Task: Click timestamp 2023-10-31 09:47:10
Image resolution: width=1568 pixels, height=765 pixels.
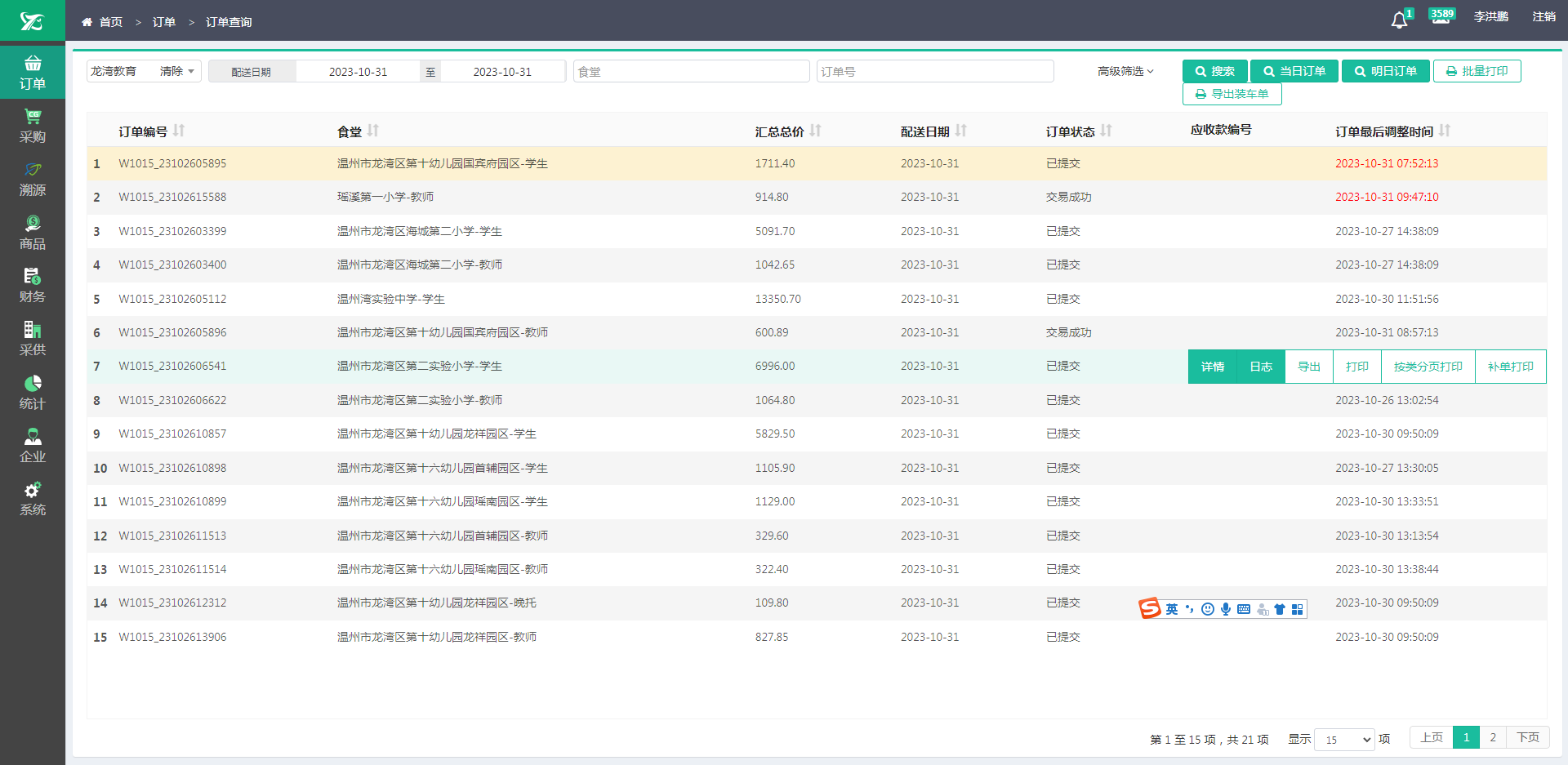Action: [1387, 197]
